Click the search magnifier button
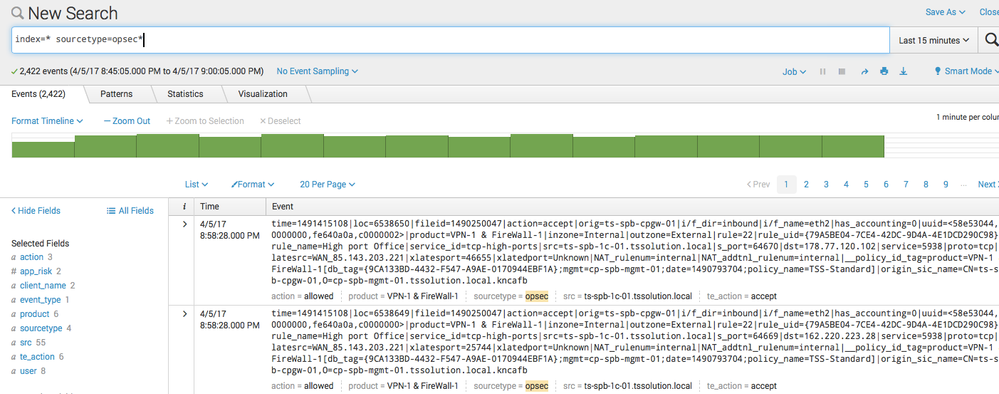999x394 pixels. [x=991, y=40]
